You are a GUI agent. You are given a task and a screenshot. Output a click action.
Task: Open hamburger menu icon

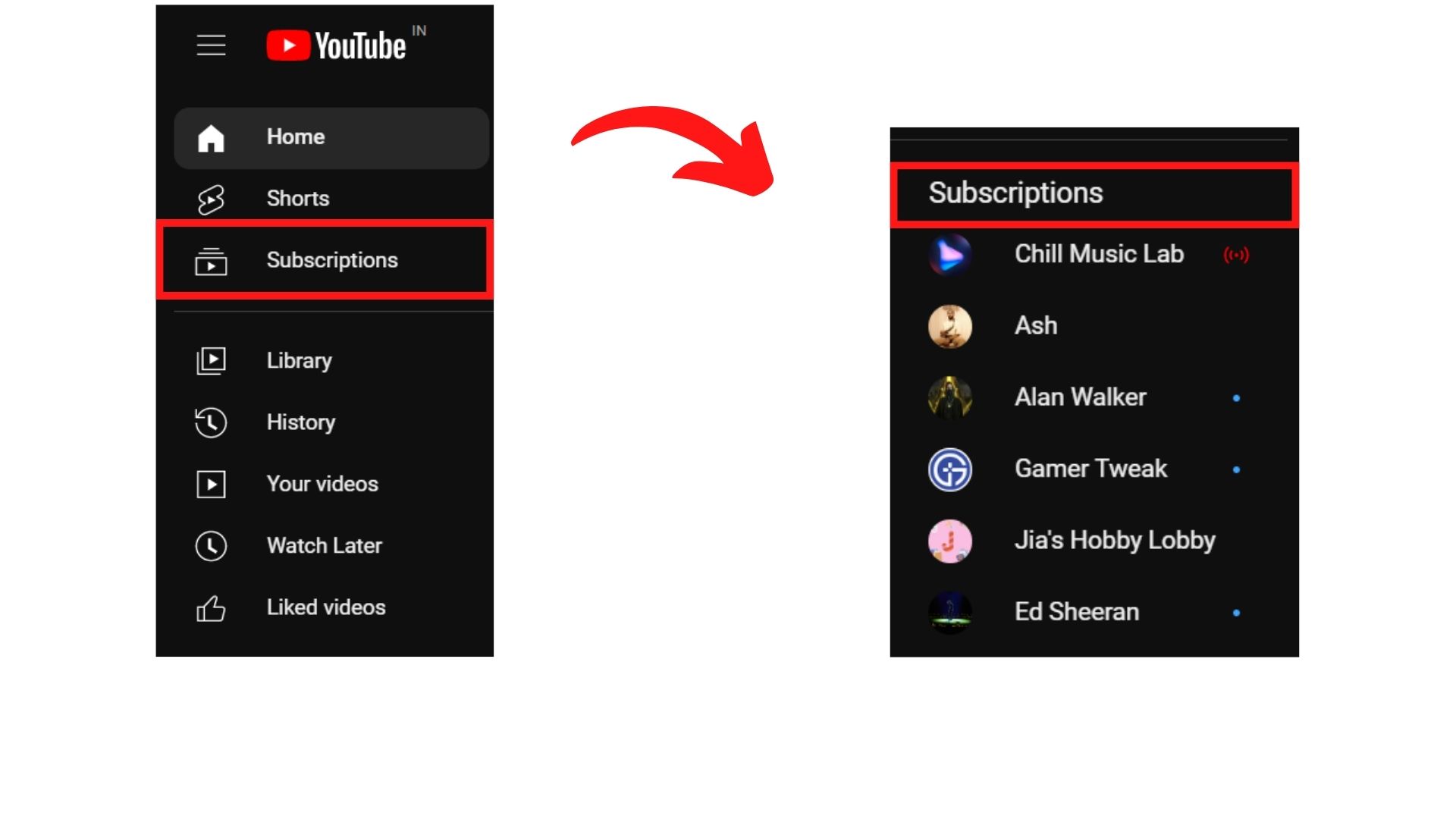tap(211, 45)
